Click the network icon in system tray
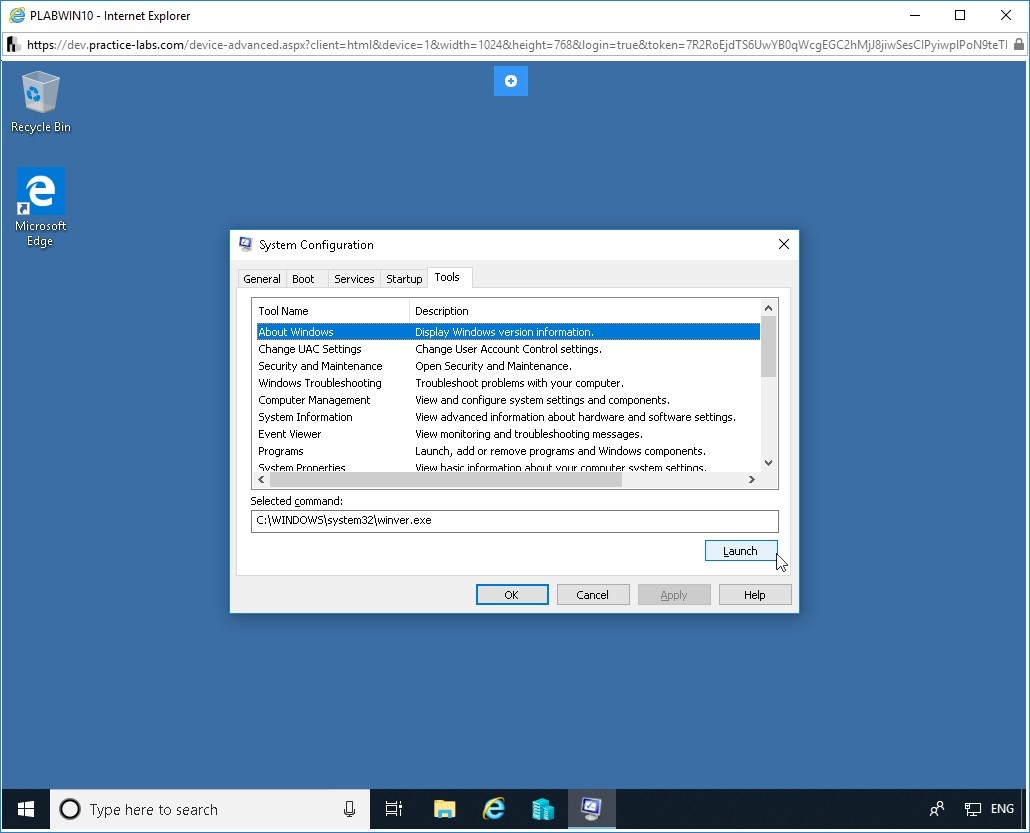 (972, 809)
